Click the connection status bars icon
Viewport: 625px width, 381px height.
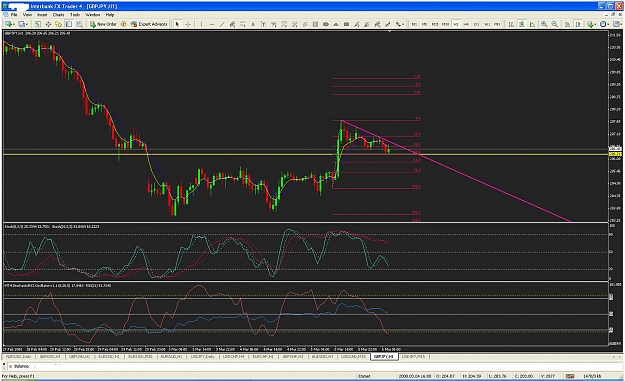click(x=570, y=376)
